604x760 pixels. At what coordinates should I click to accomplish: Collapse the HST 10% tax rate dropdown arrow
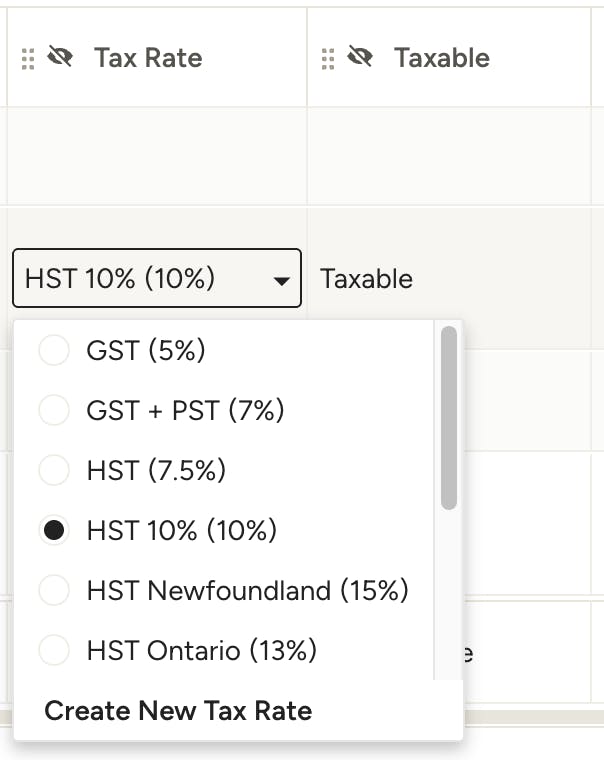[281, 281]
